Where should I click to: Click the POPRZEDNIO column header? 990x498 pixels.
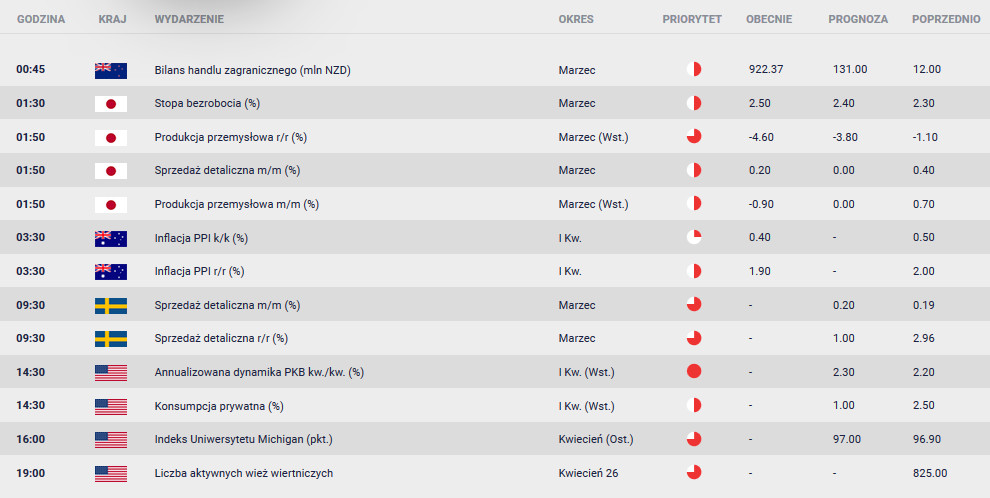(946, 19)
